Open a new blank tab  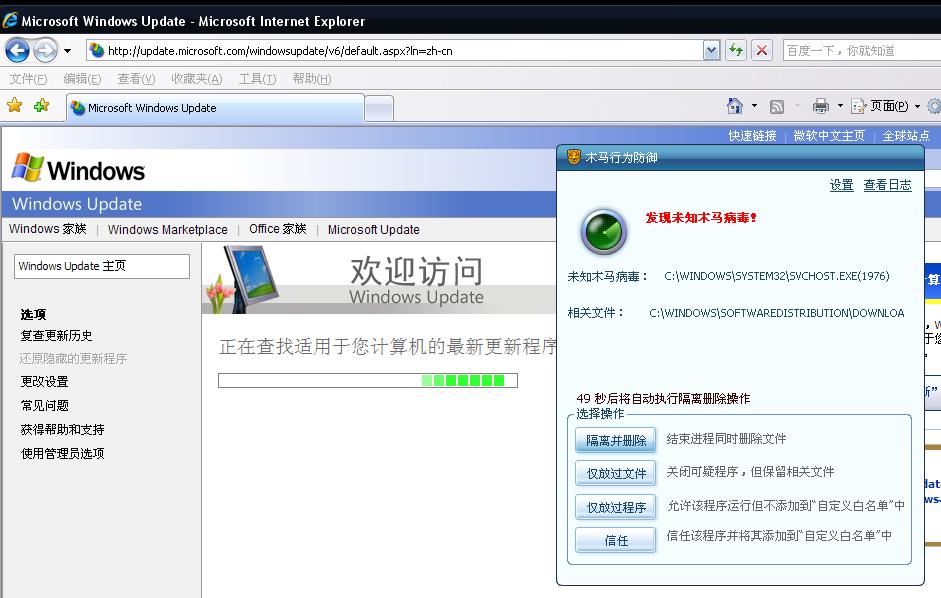point(379,109)
